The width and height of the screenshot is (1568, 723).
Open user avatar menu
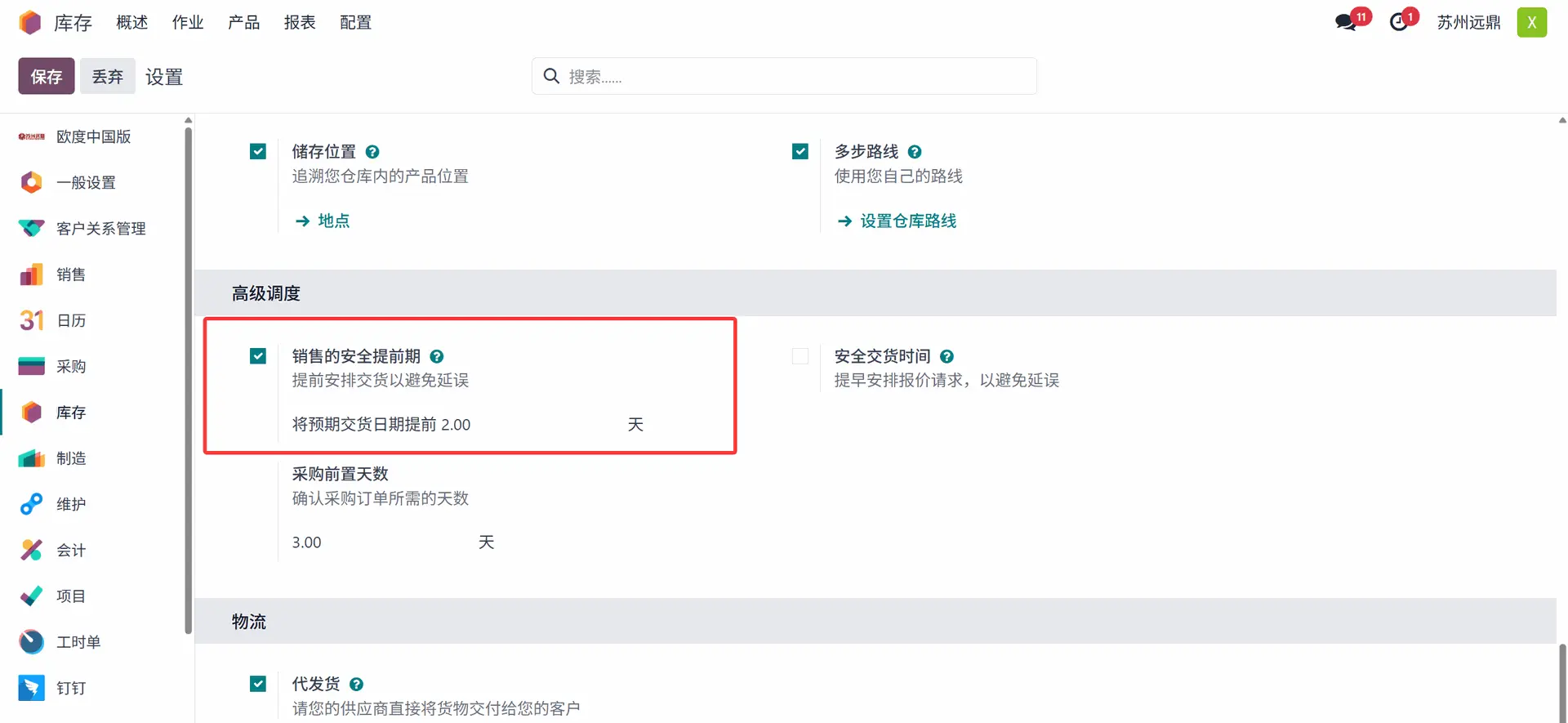click(x=1531, y=22)
